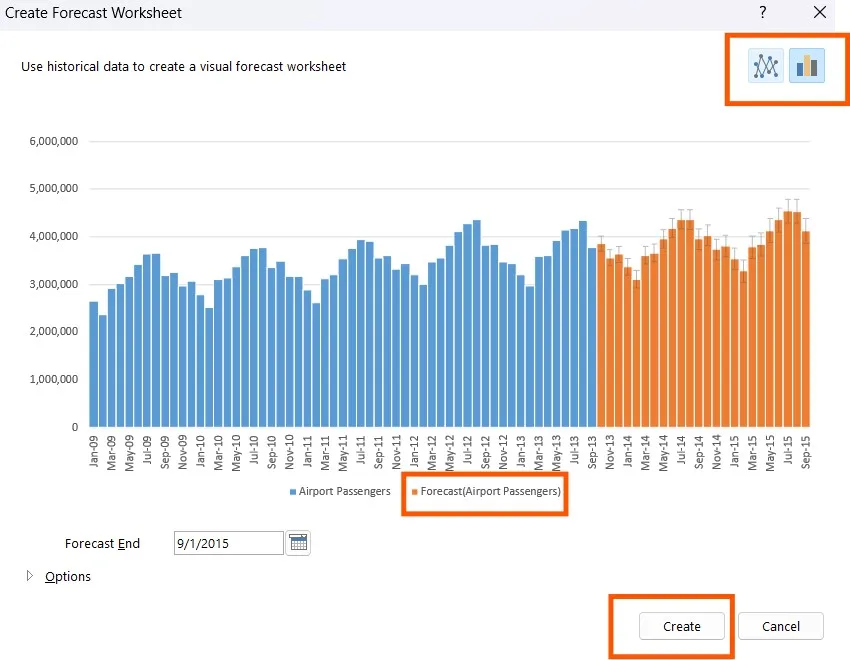
Task: Select the Forecast(Airport Passengers) legend label
Action: point(490,491)
